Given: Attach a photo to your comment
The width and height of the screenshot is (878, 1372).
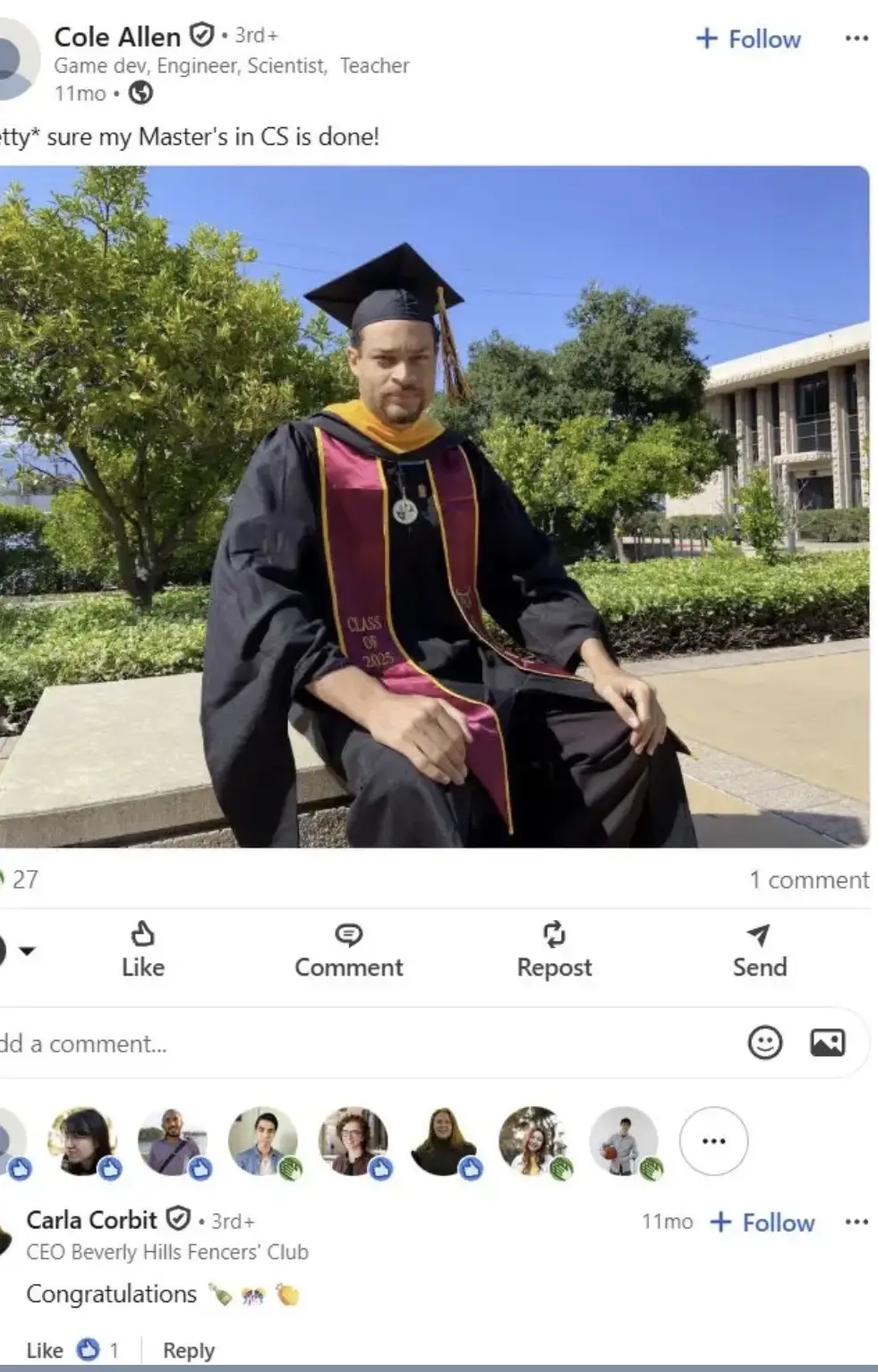Looking at the screenshot, I should tap(827, 1043).
